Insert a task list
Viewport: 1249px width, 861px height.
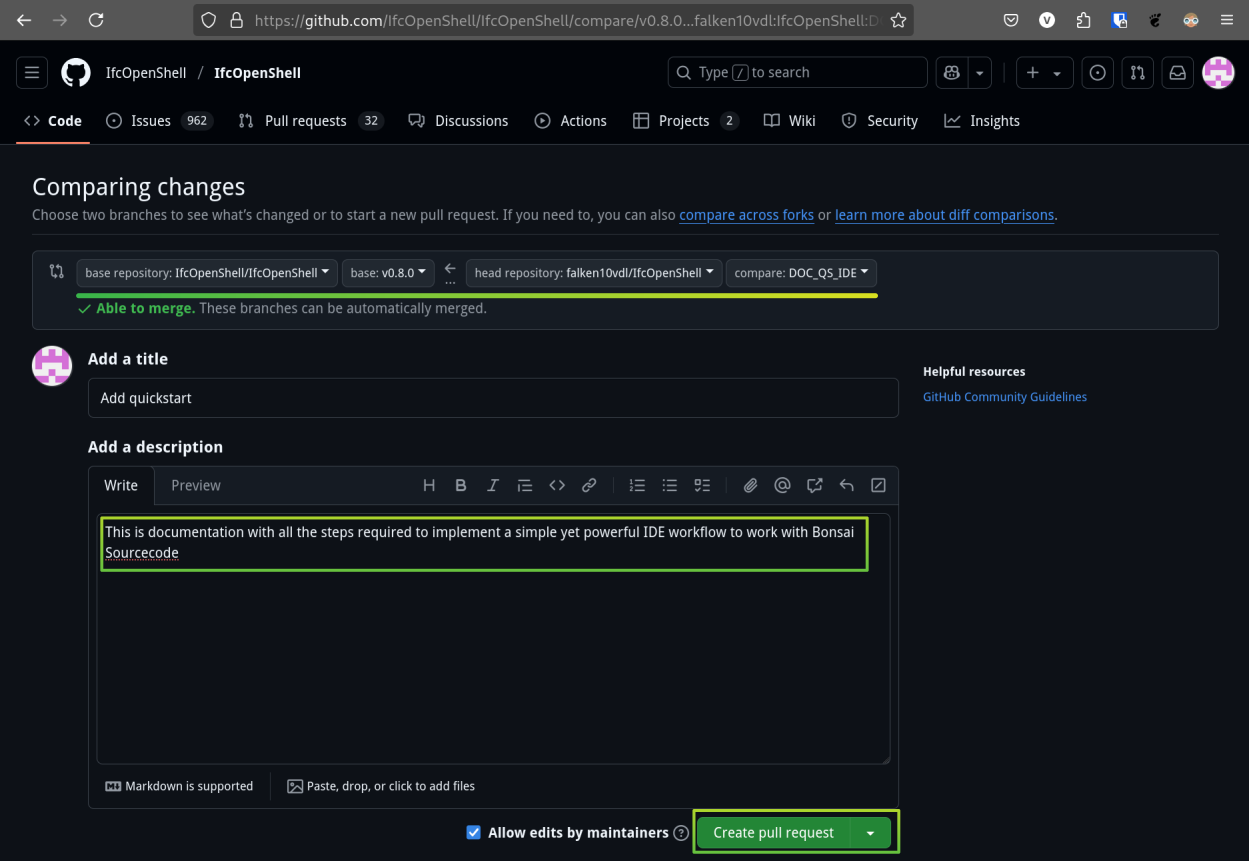click(x=702, y=485)
